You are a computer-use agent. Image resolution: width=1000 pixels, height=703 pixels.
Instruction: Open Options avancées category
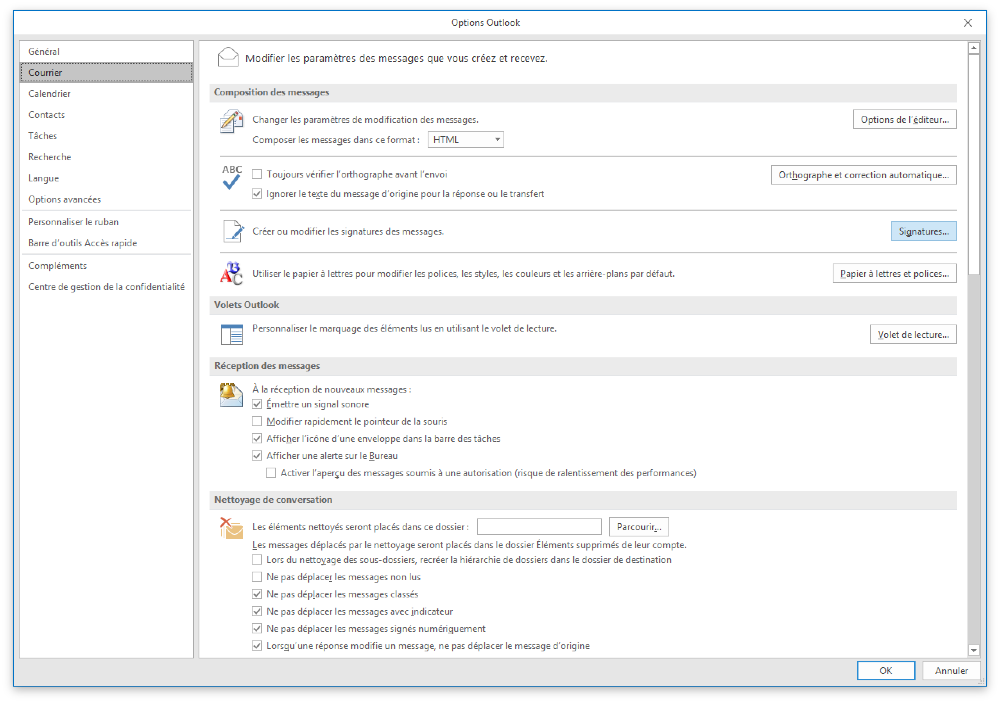[107, 200]
